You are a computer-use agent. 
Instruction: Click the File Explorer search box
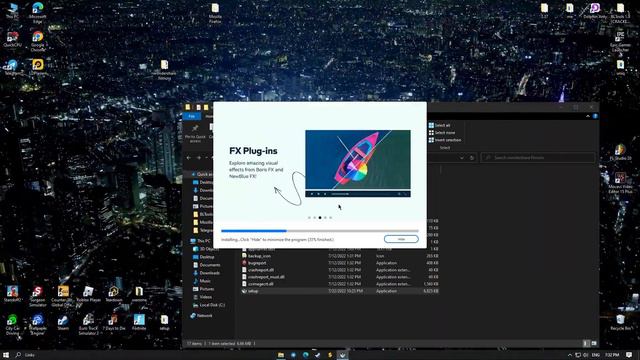pyautogui.click(x=538, y=158)
